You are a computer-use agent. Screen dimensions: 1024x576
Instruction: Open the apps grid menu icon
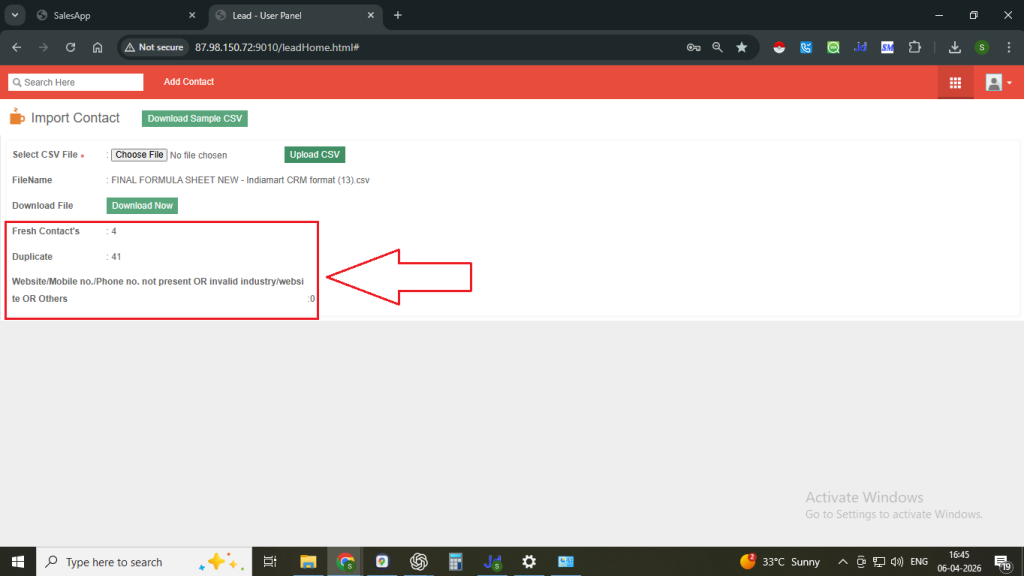coord(955,83)
